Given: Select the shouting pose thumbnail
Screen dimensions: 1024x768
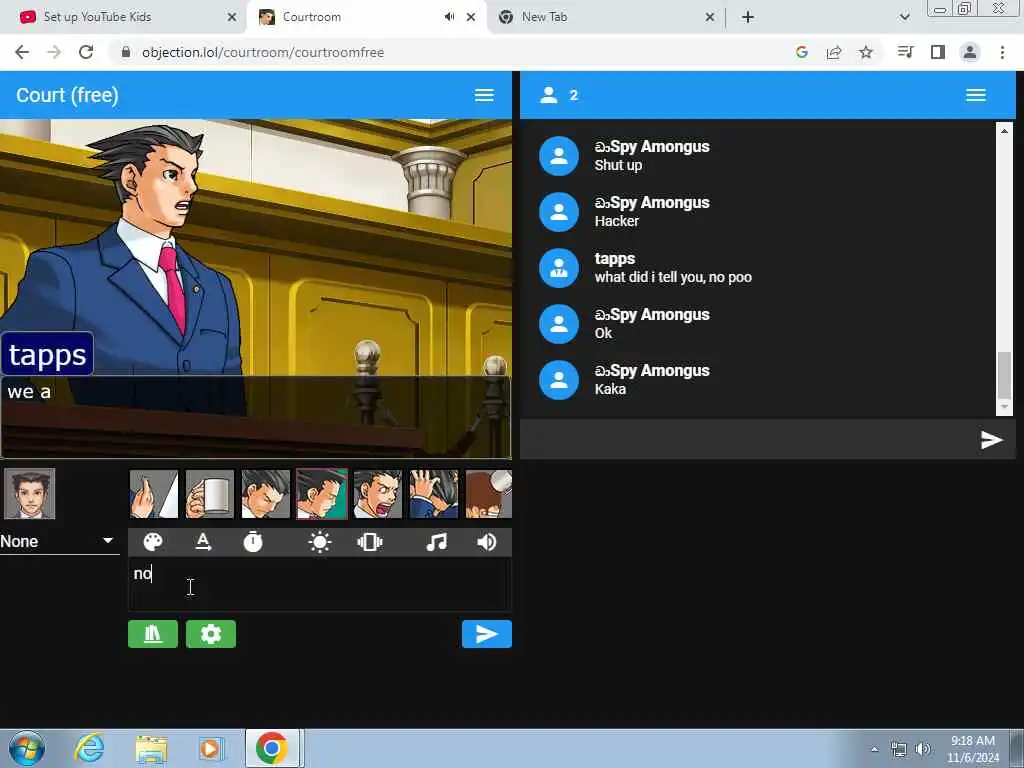Looking at the screenshot, I should (x=378, y=494).
